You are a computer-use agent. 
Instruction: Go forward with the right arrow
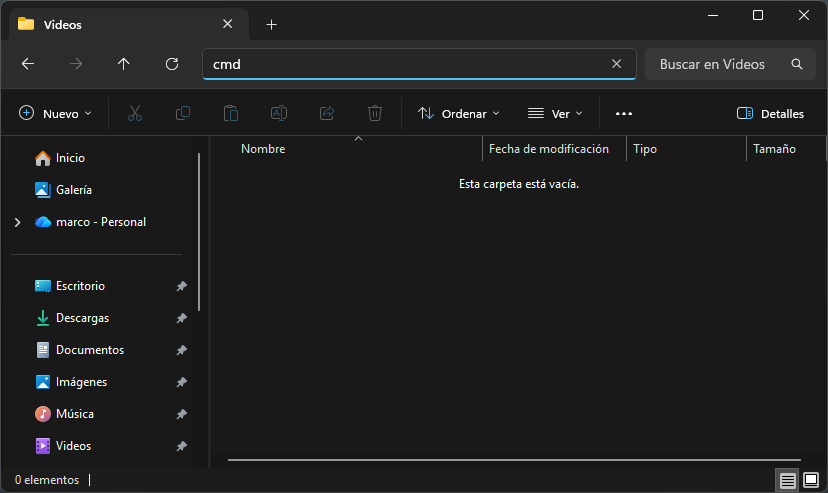point(76,64)
